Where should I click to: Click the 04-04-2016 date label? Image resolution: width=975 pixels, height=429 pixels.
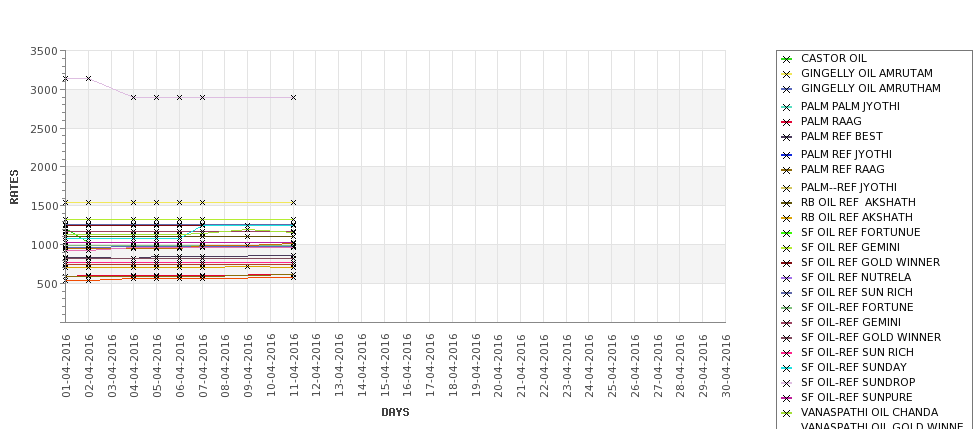click(134, 366)
